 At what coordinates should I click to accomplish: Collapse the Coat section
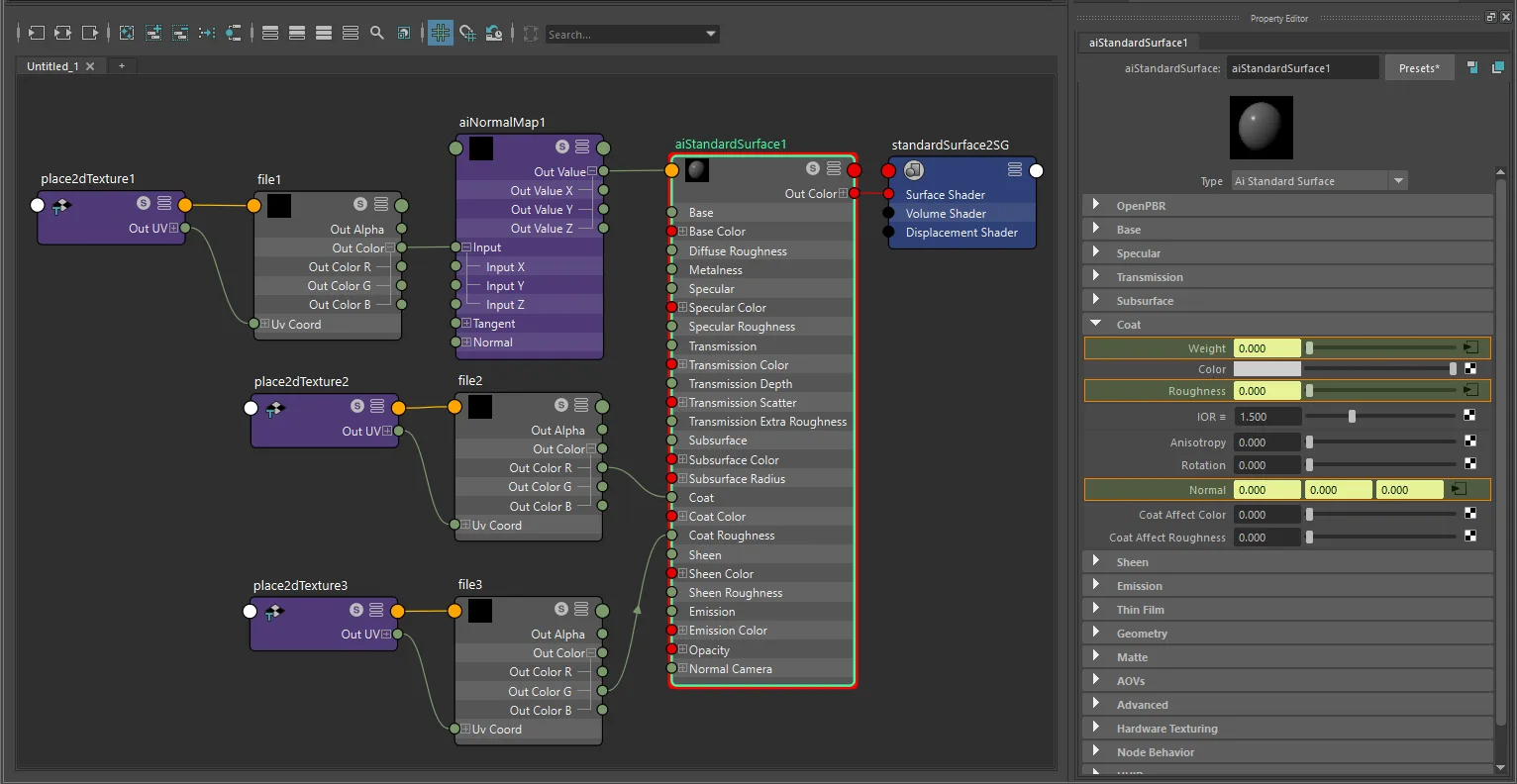pyautogui.click(x=1096, y=324)
